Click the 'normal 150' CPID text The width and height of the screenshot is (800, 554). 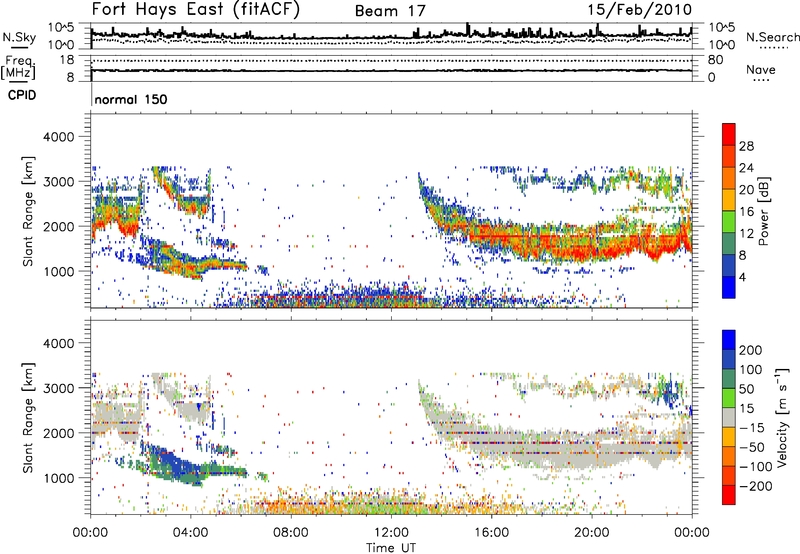click(x=131, y=99)
